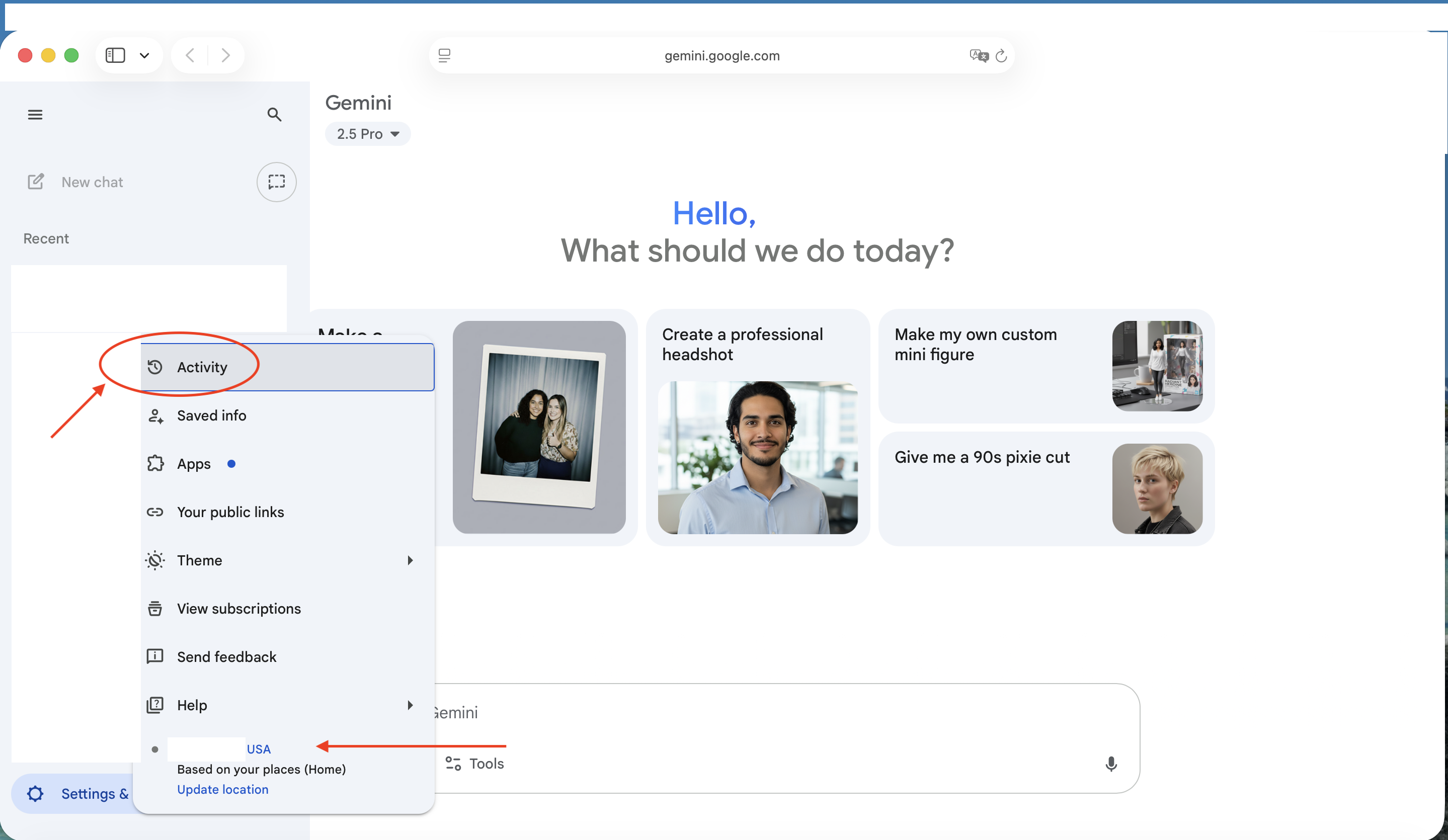The image size is (1448, 840).
Task: Start a temporary chat with the dashed bubble icon
Action: (x=276, y=182)
